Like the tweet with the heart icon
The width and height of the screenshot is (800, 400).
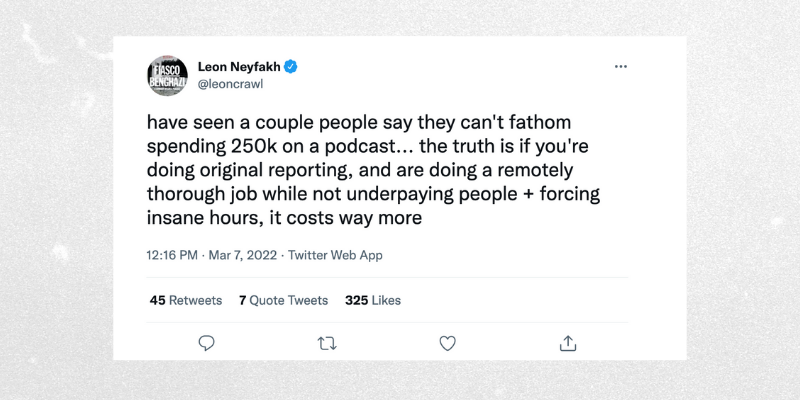click(447, 343)
